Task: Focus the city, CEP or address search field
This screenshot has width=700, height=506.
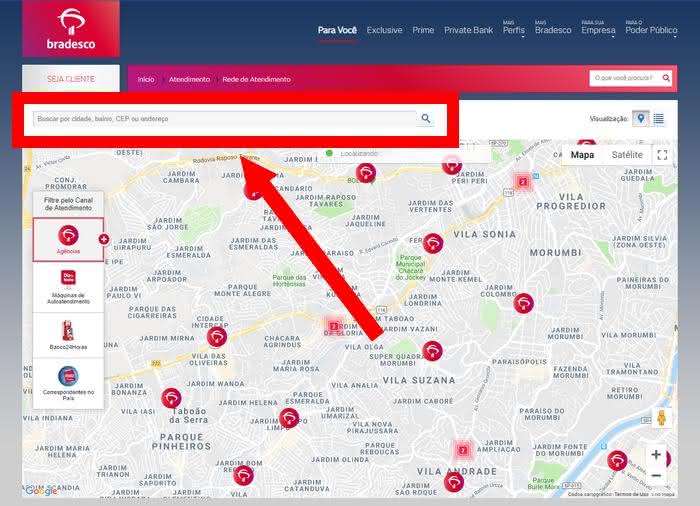Action: pyautogui.click(x=225, y=119)
